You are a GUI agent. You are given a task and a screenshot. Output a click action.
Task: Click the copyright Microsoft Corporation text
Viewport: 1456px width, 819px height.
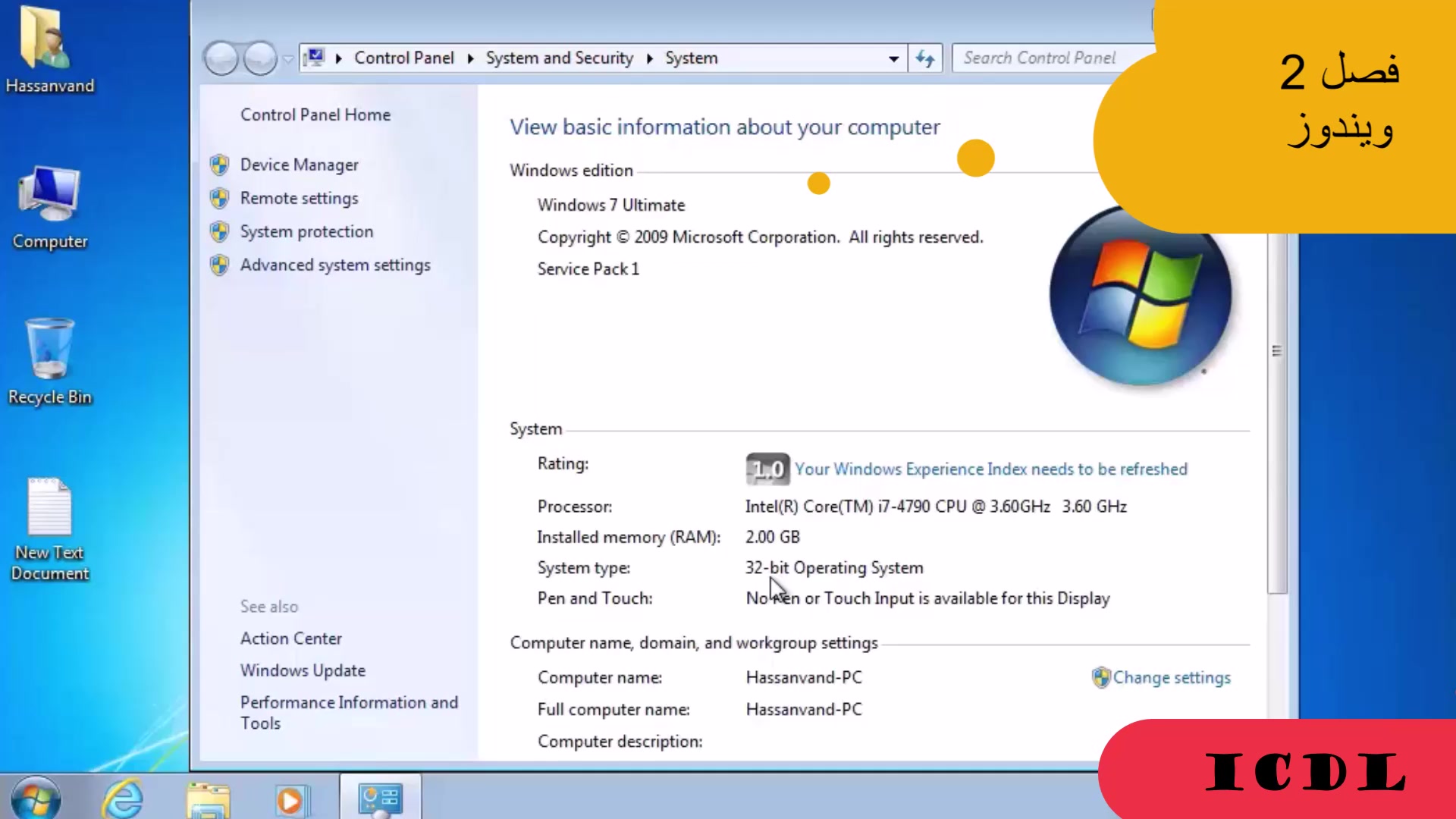click(x=761, y=237)
